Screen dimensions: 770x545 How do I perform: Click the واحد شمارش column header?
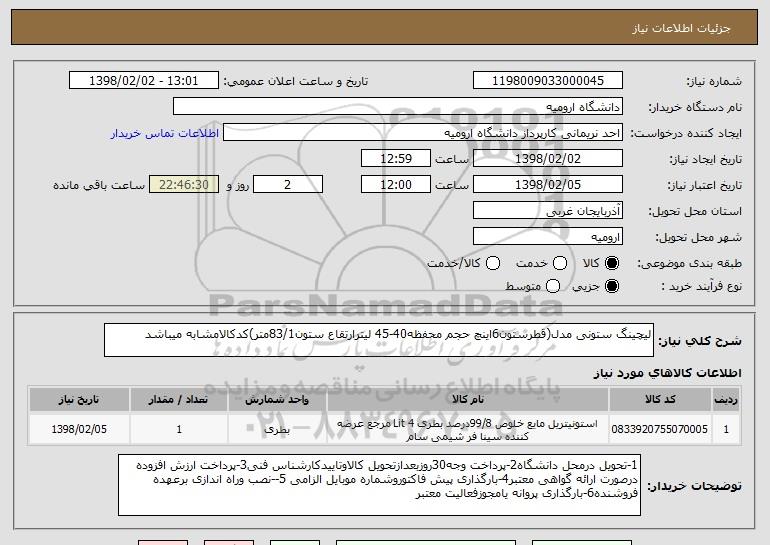277,399
